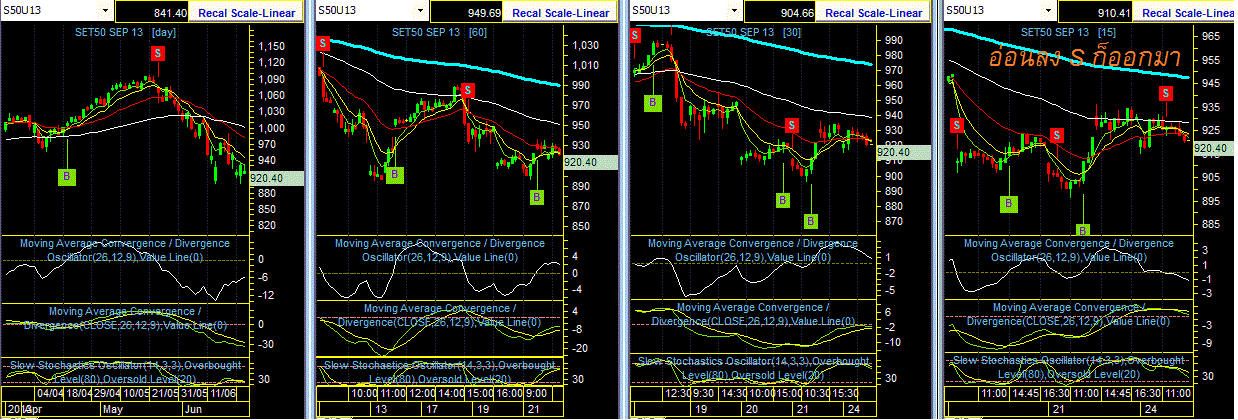This screenshot has height=420, width=1238.
Task: Click the upper B buy marker near 950 on 30-minute chart
Action: [x=652, y=102]
